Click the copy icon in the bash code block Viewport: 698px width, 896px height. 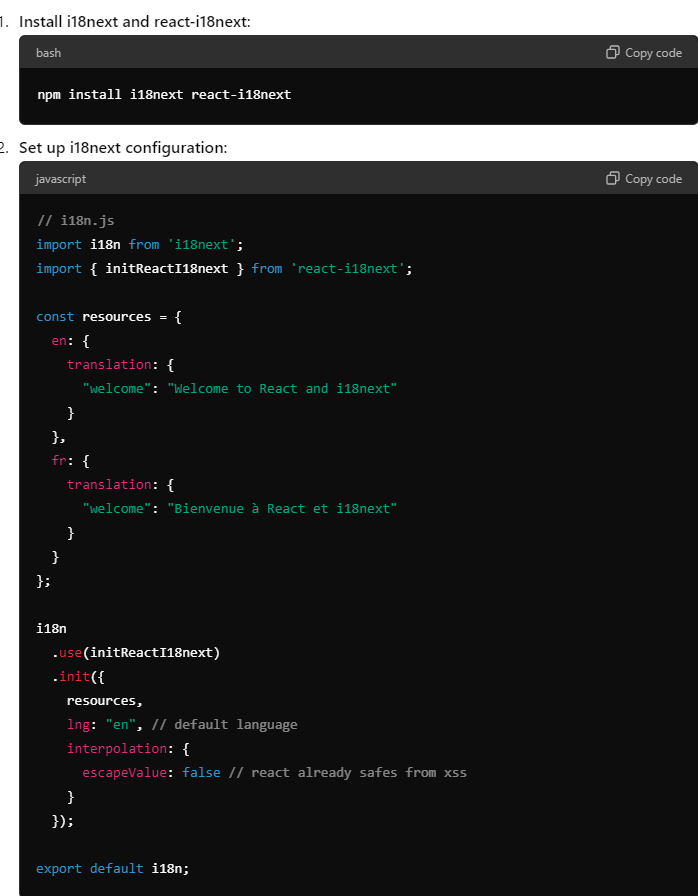tap(612, 53)
